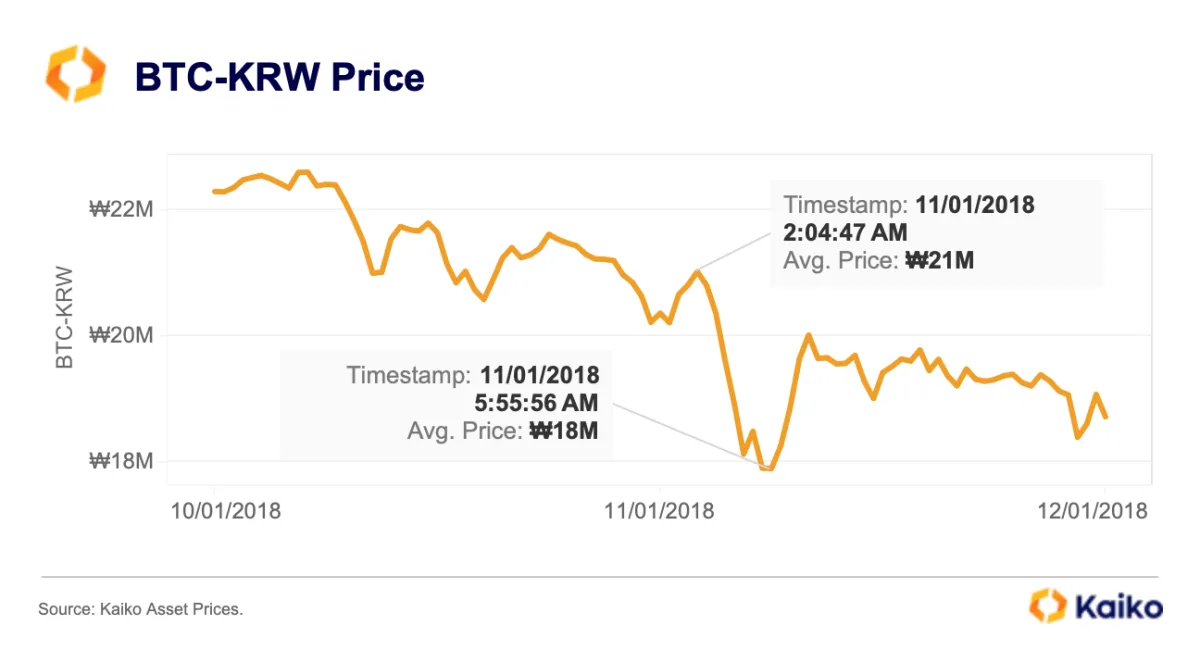This screenshot has width=1200, height=650.
Task: Select the 10/01/2018 x-axis date label
Action: click(226, 510)
